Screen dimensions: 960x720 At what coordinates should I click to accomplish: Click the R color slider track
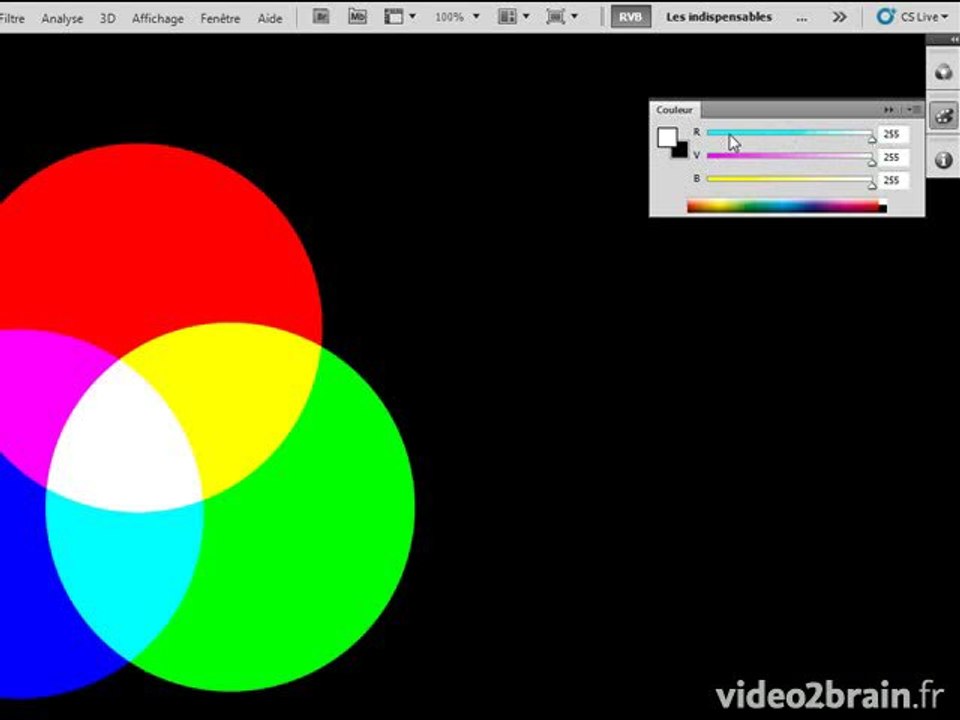coord(790,132)
